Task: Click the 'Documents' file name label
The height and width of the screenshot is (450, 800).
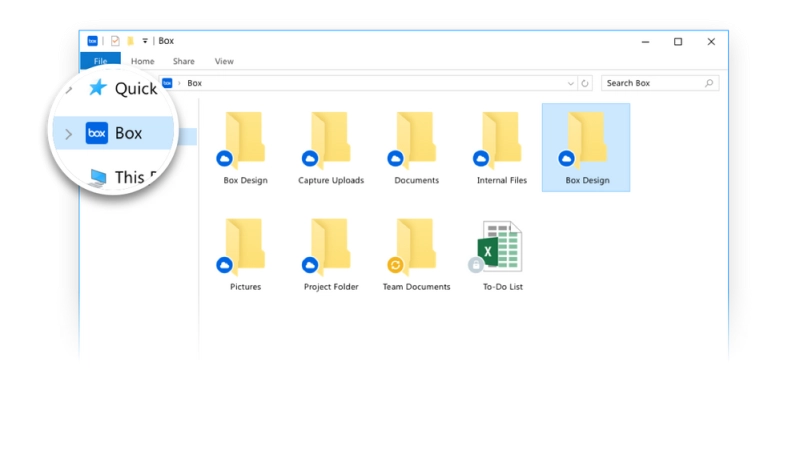Action: (x=416, y=180)
